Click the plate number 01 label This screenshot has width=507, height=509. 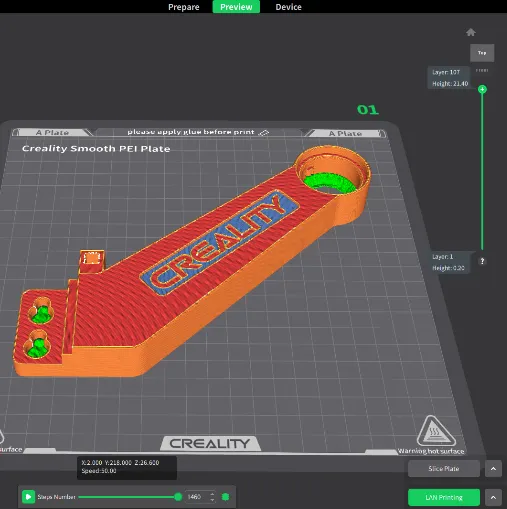[x=368, y=110]
